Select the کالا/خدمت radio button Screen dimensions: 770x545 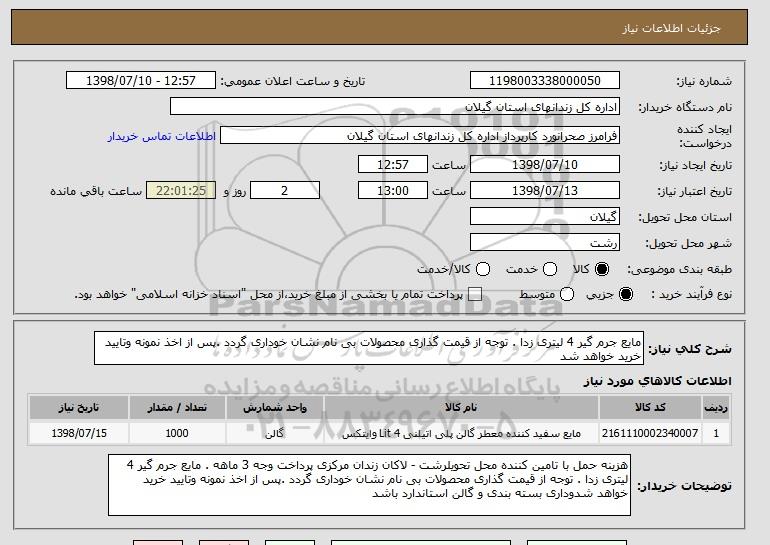483,269
